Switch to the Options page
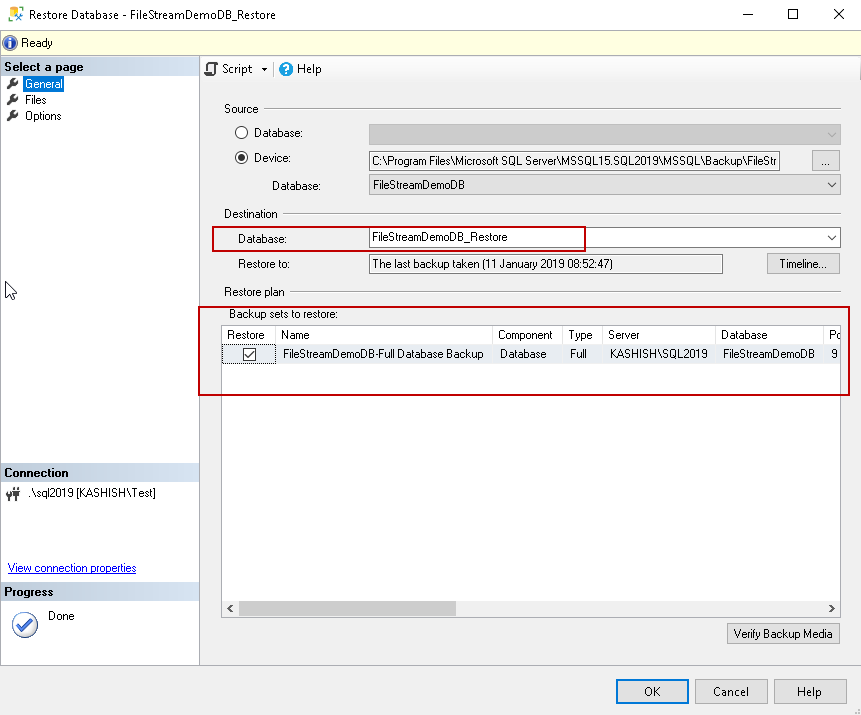861x715 pixels. point(43,116)
